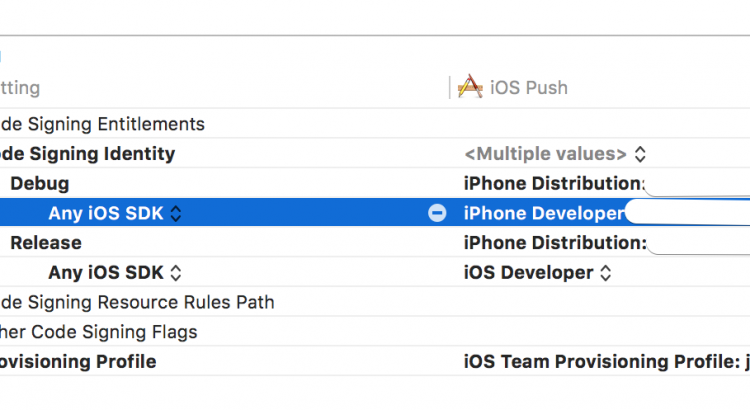This screenshot has width=750, height=410.
Task: Select the Other Code Signing Flags row
Action: 99,332
